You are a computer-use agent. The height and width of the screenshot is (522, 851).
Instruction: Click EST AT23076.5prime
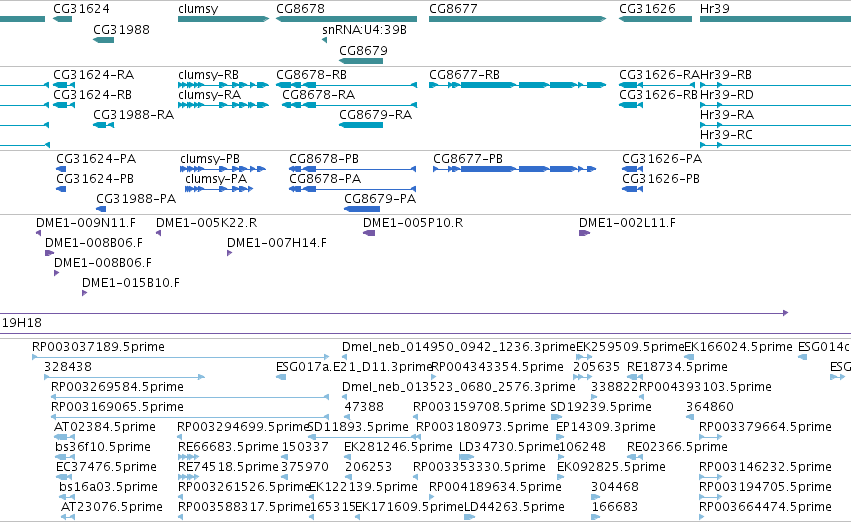pos(112,507)
